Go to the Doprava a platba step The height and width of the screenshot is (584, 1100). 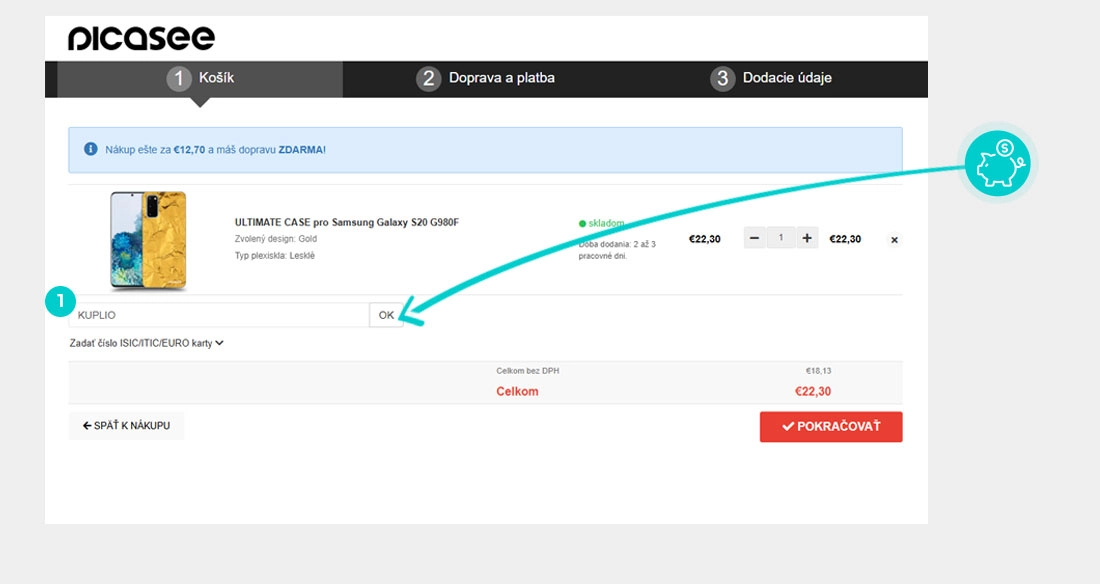[x=485, y=78]
